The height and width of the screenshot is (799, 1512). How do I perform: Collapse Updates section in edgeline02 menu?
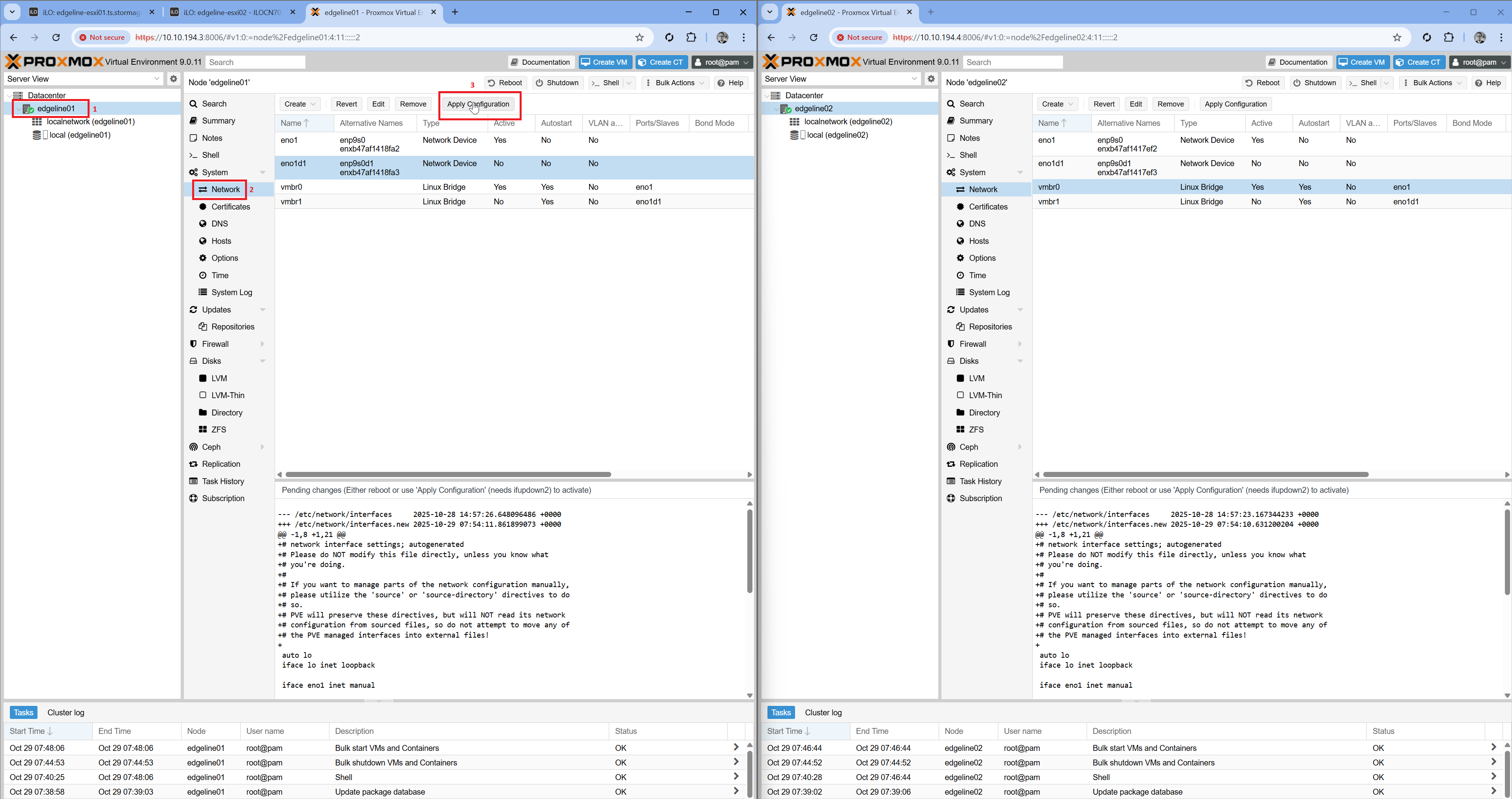click(x=1020, y=310)
